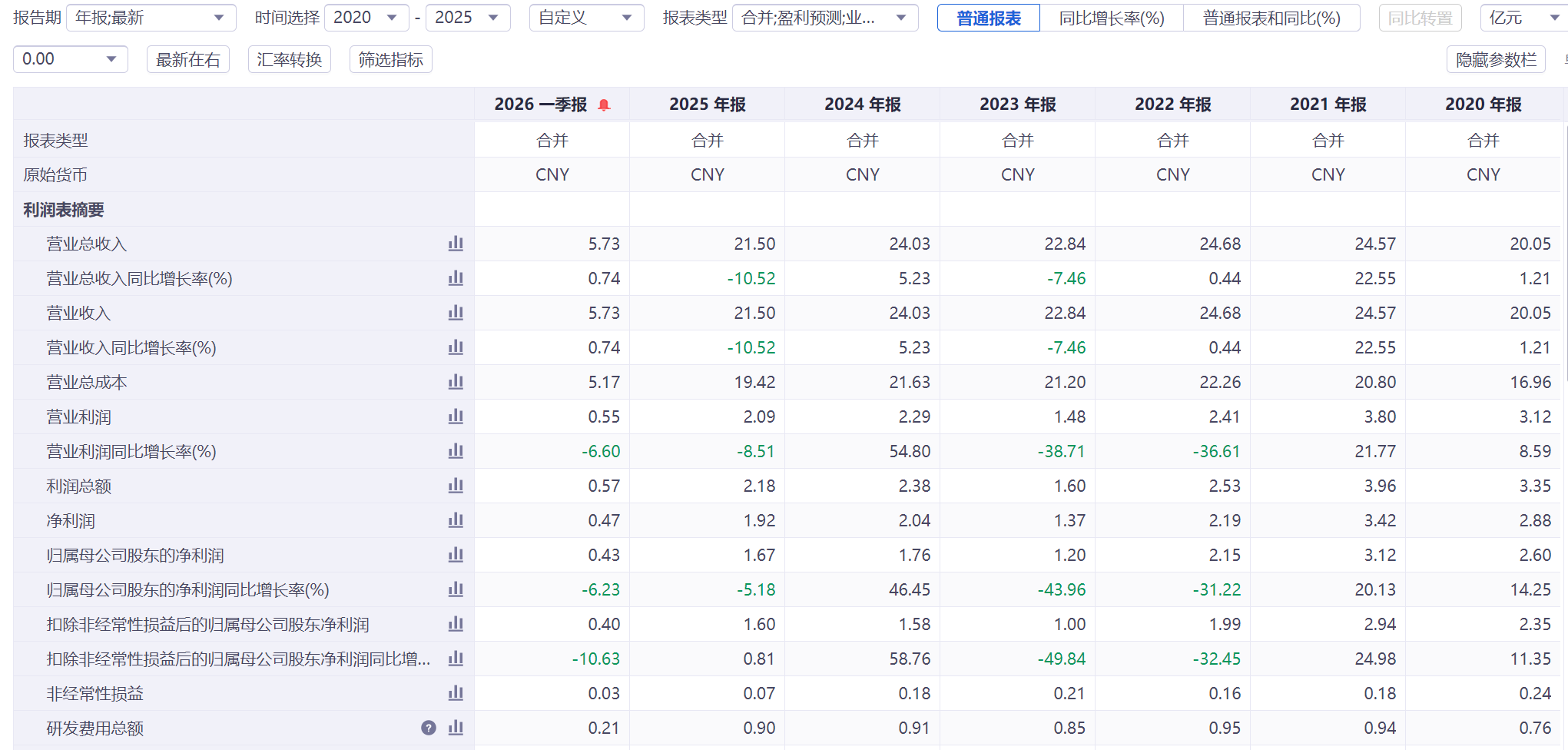Open chart for 扣除非经常性损益后净利润同比增长 row
The width and height of the screenshot is (1568, 750).
pyautogui.click(x=456, y=659)
